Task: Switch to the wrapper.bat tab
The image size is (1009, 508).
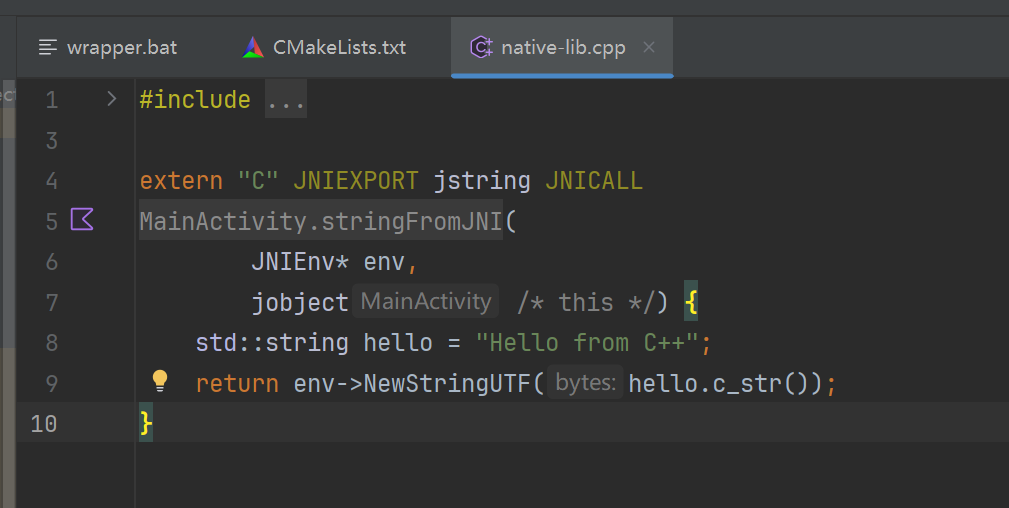Action: pos(108,48)
